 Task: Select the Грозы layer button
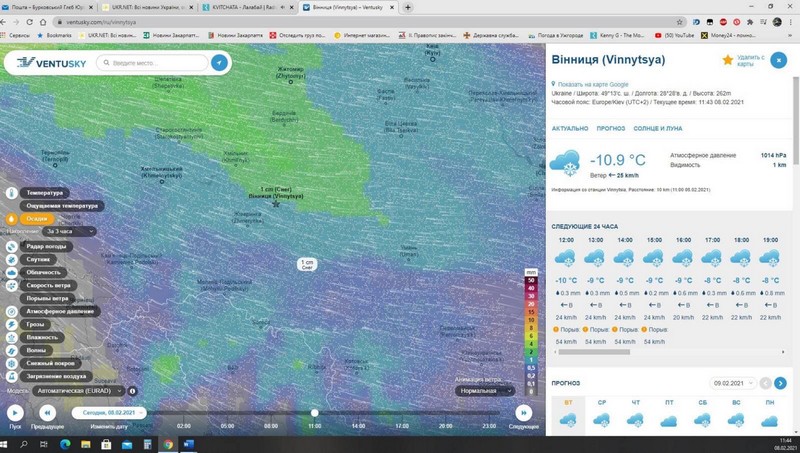point(35,324)
